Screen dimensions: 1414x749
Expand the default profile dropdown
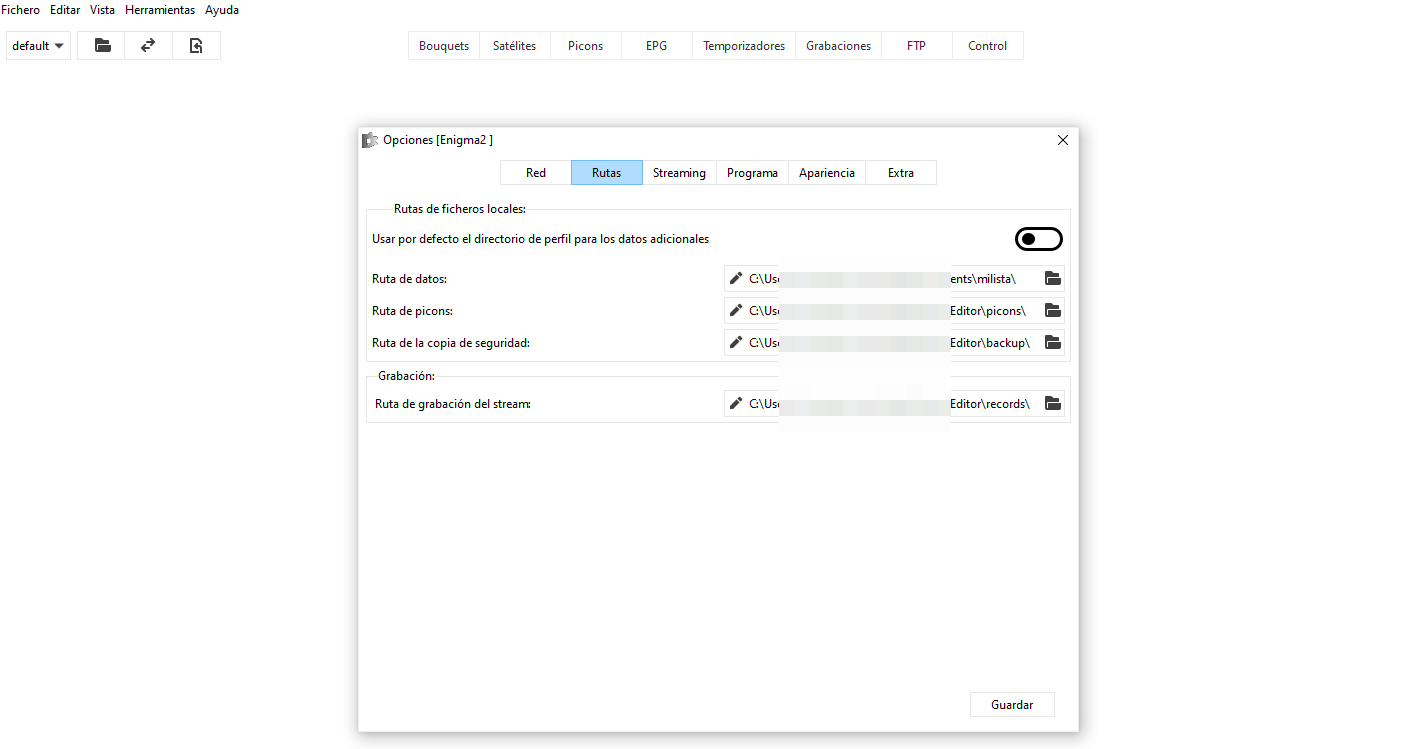tap(38, 45)
